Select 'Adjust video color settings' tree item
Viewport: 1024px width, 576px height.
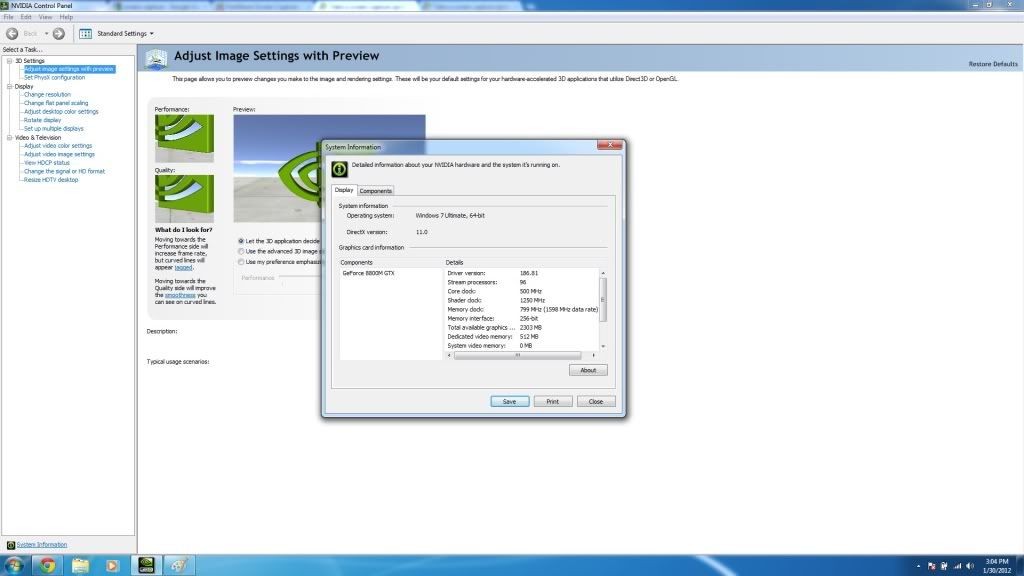click(57, 146)
